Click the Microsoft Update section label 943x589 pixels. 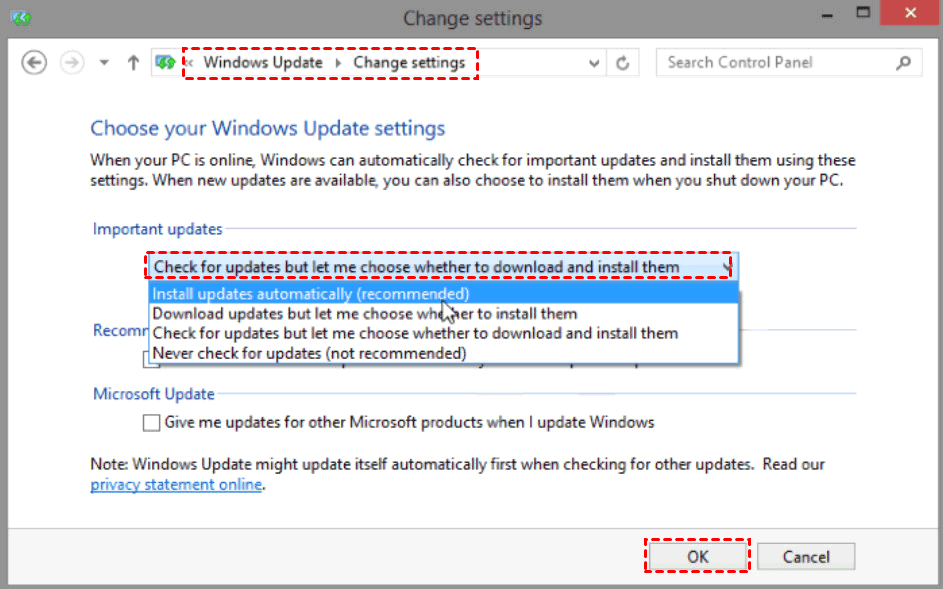(153, 393)
